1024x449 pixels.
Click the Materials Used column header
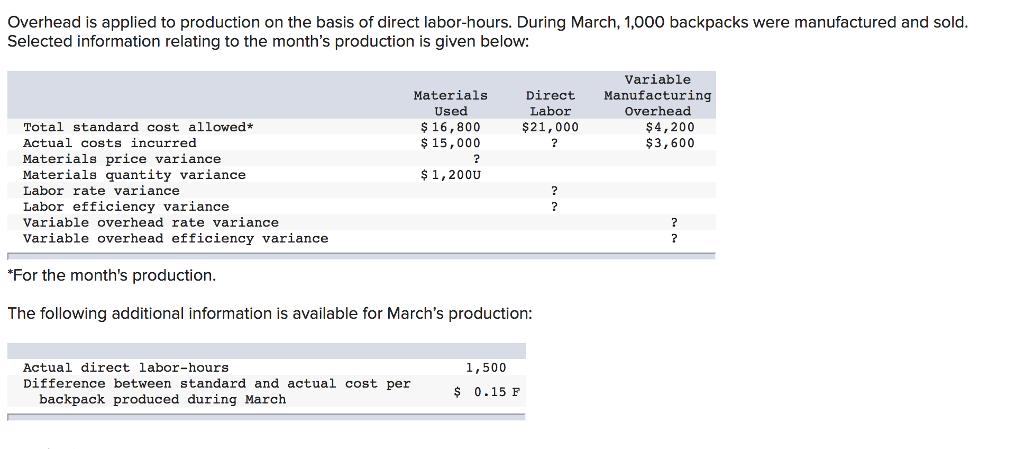coord(451,103)
